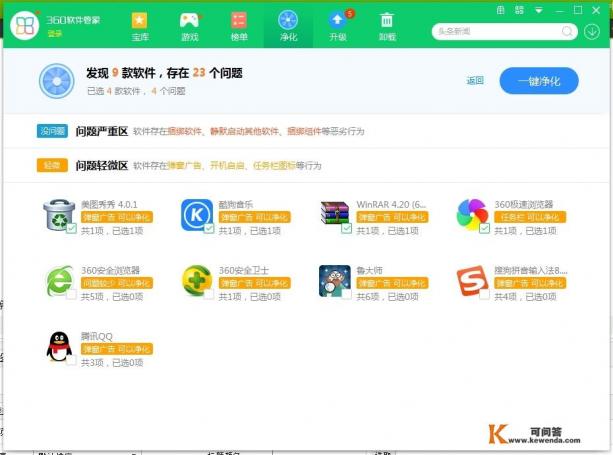Check the 腾讯QQ checkbox
The width and height of the screenshot is (613, 455).
click(71, 360)
